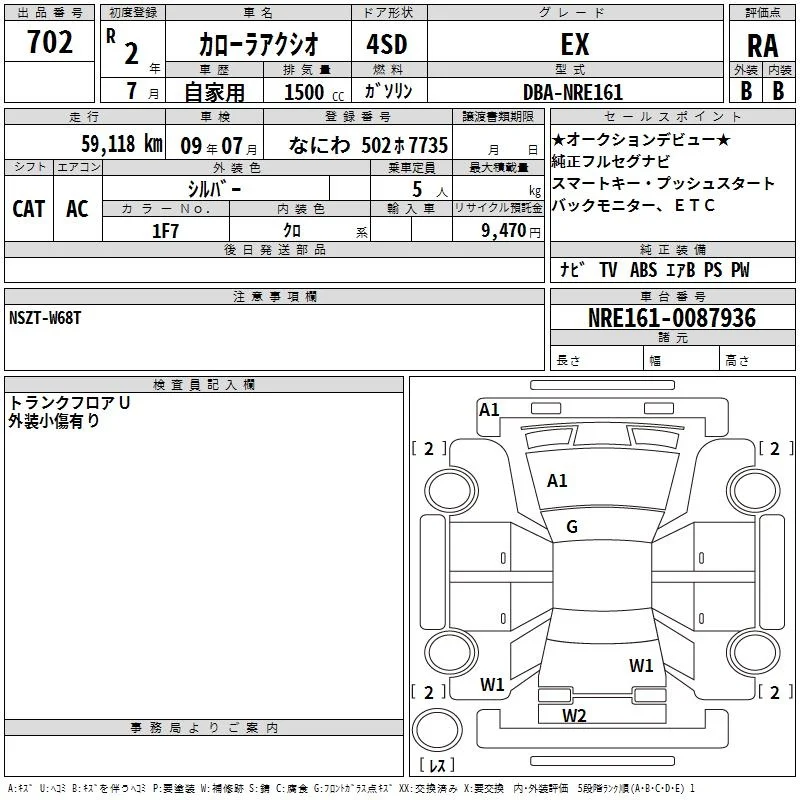Select the トランクフロアU inspector note

(x=69, y=403)
